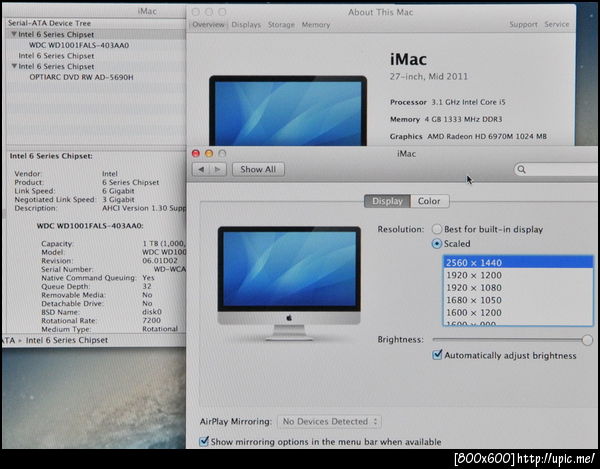The height and width of the screenshot is (469, 600).
Task: Minimize the Displays preference window
Action: pos(209,153)
